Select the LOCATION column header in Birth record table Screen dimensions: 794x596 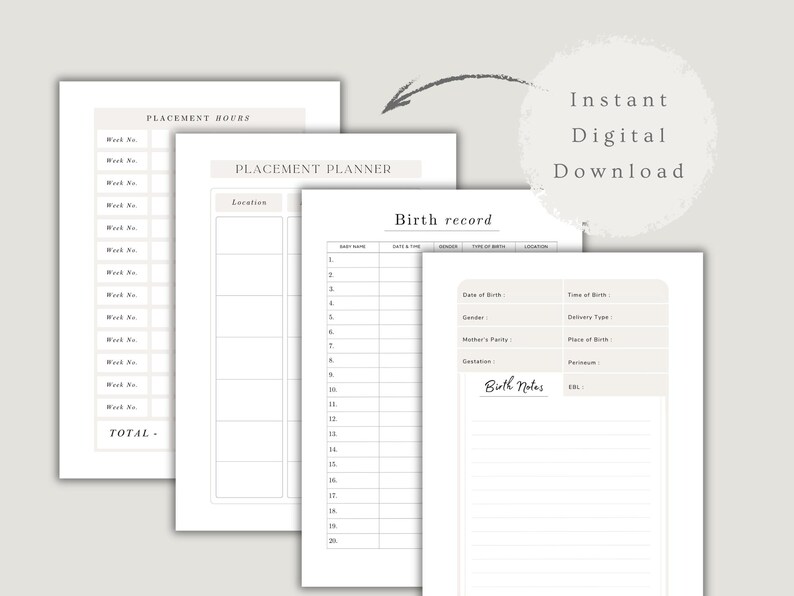(536, 247)
